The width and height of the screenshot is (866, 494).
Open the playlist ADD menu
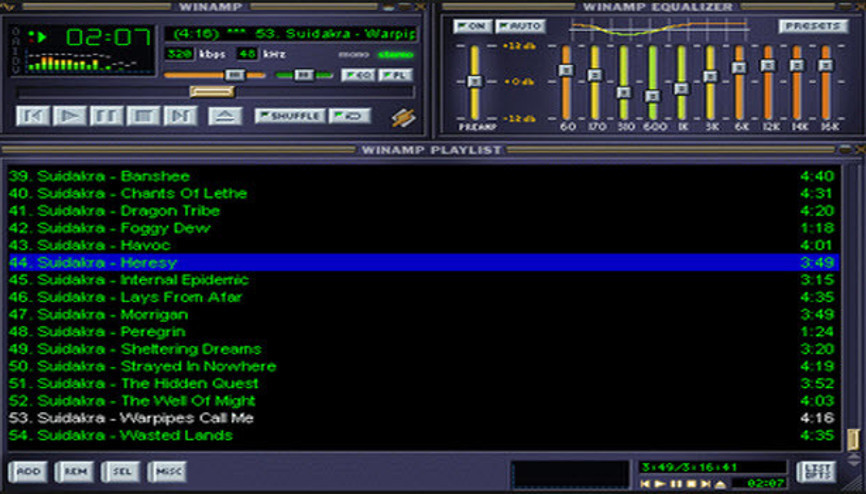(28, 471)
